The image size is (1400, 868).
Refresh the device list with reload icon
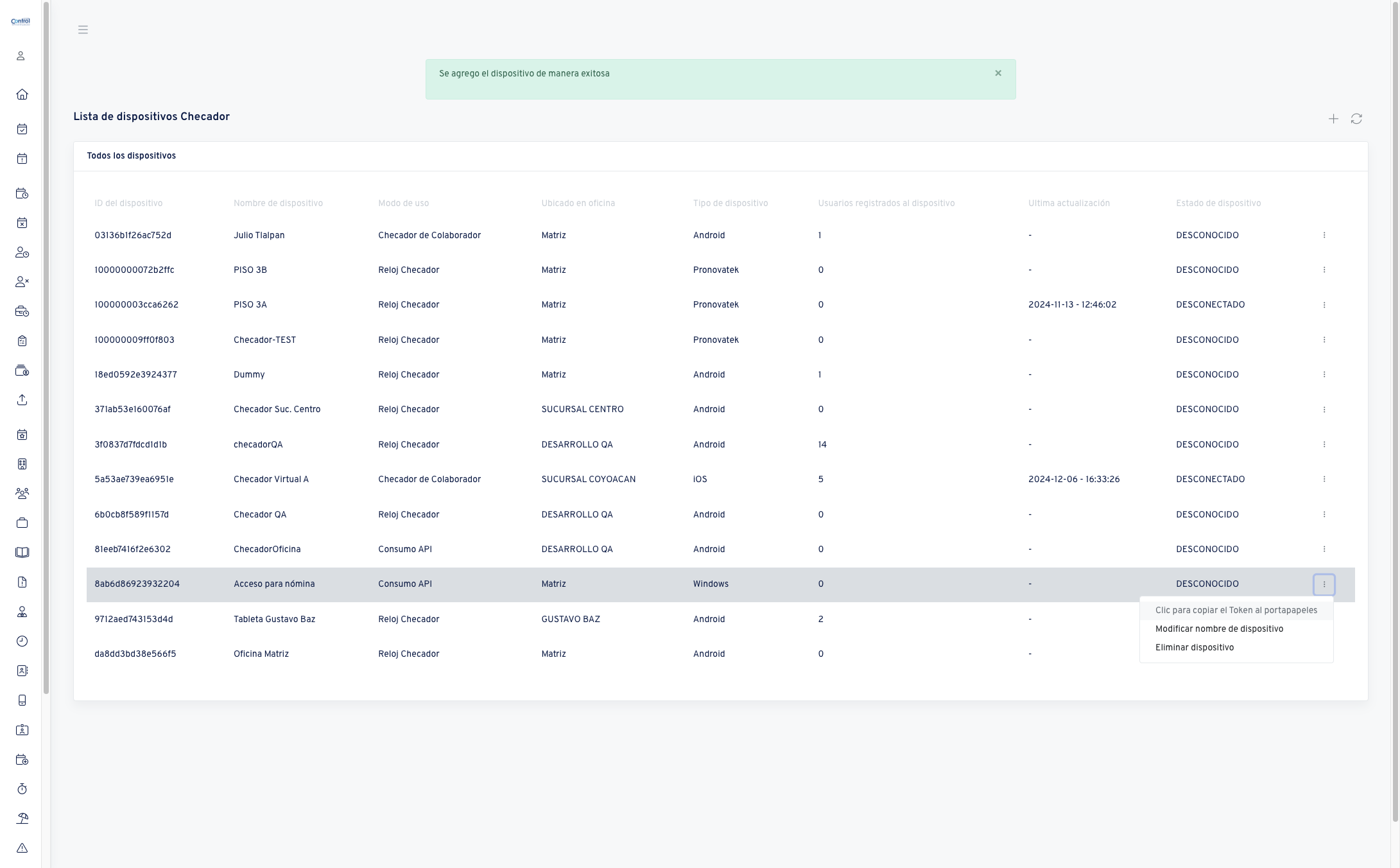click(x=1356, y=119)
